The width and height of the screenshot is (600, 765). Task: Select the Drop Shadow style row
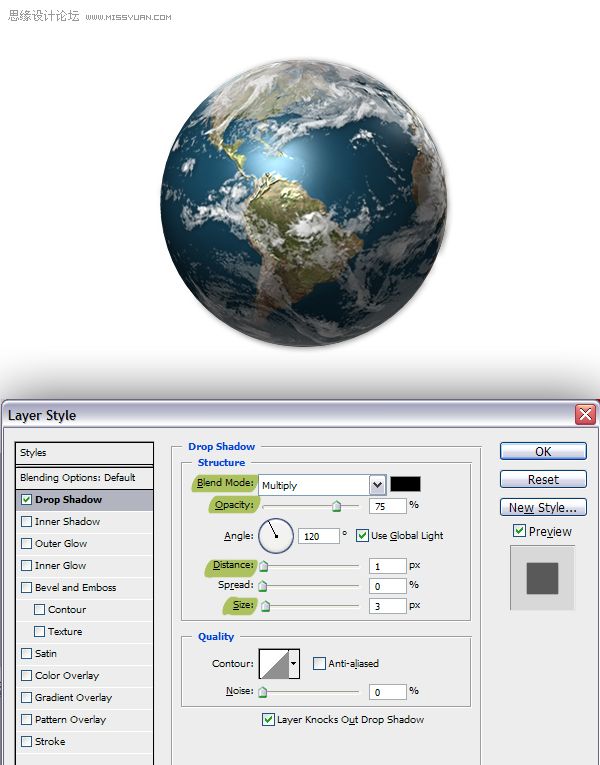click(84, 500)
